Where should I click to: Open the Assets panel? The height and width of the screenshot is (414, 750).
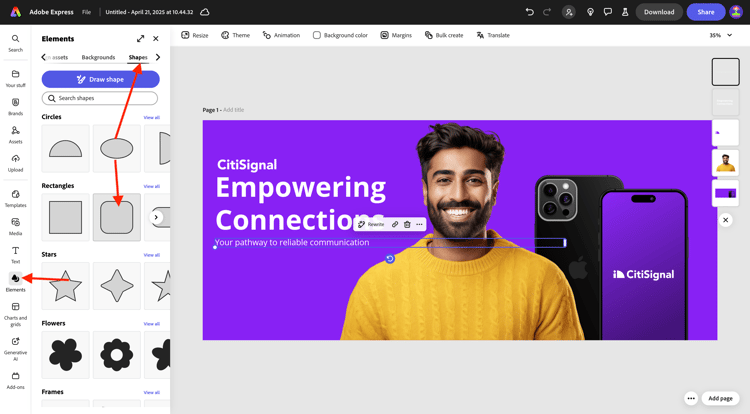tap(15, 135)
